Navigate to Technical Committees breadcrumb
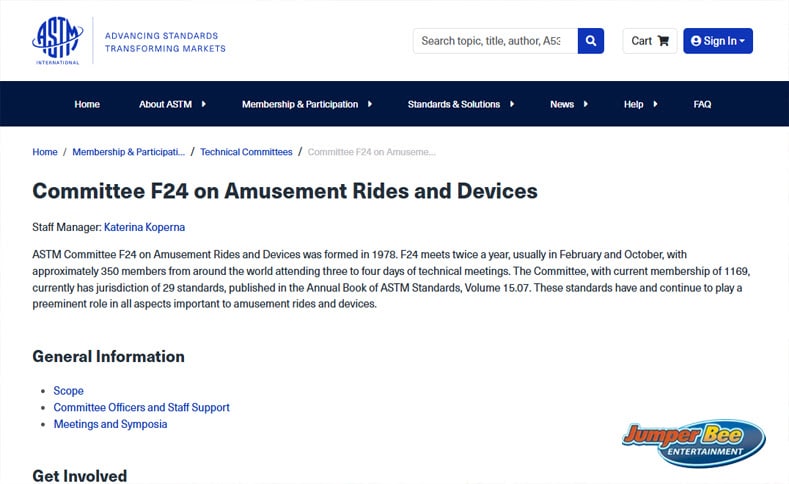 (x=246, y=152)
